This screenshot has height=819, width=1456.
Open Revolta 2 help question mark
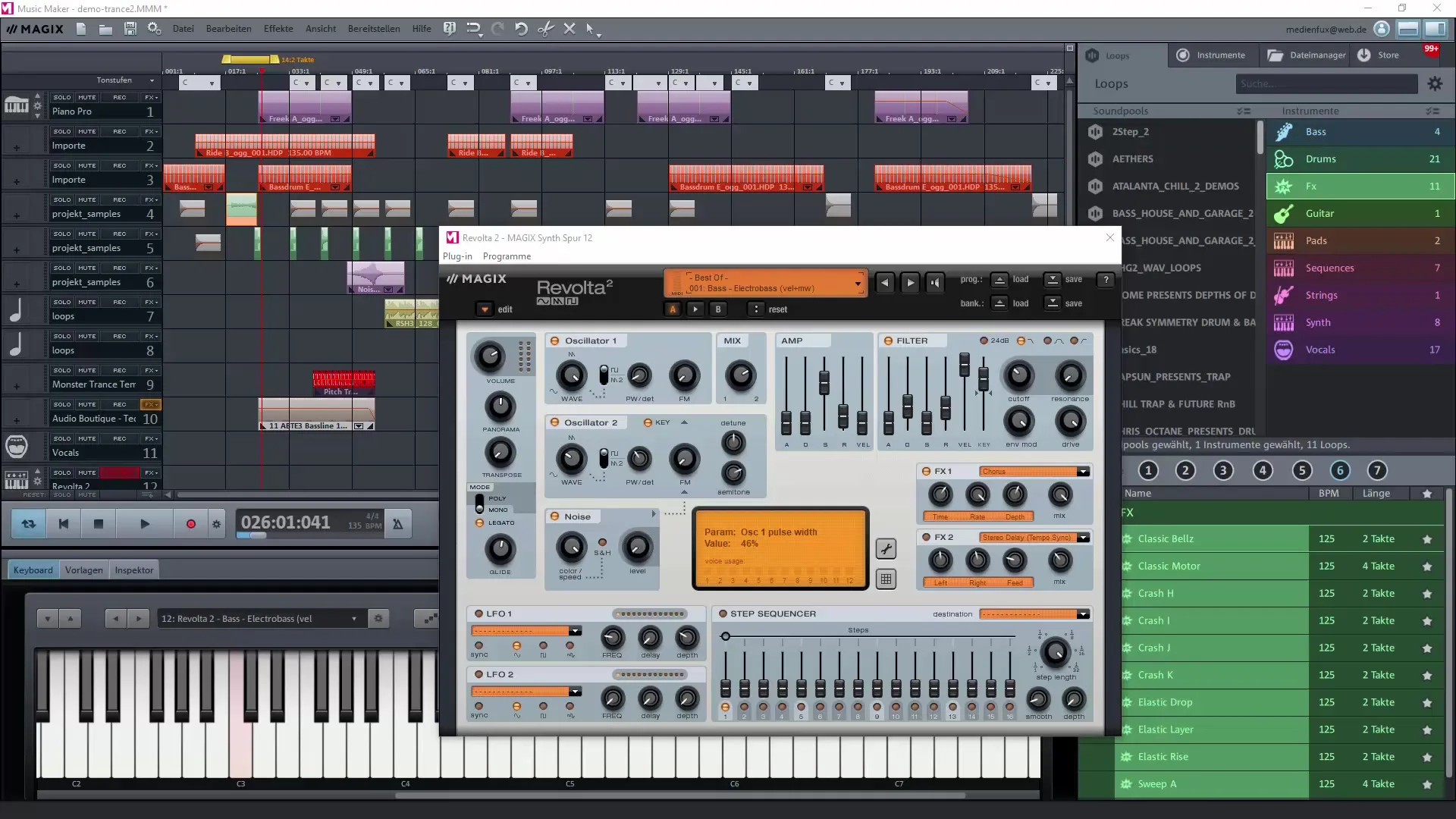pyautogui.click(x=1106, y=280)
